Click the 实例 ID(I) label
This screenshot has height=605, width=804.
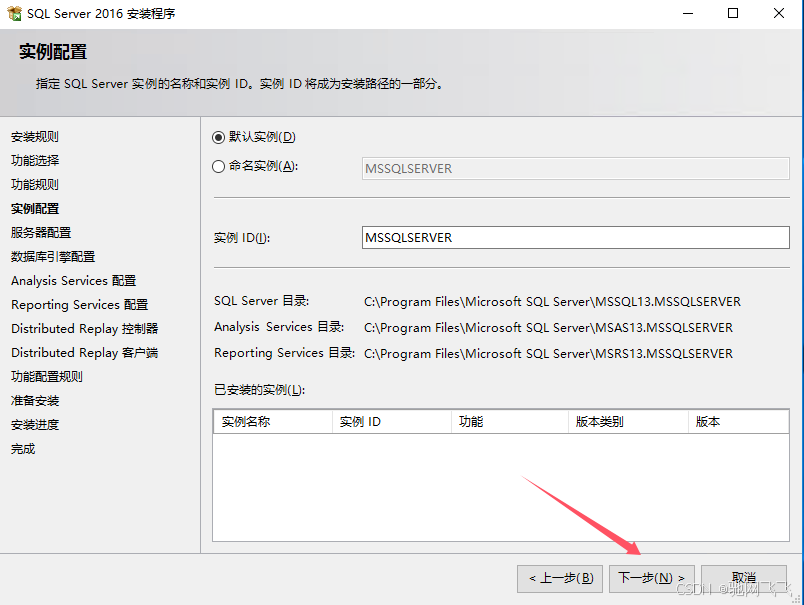(x=242, y=238)
